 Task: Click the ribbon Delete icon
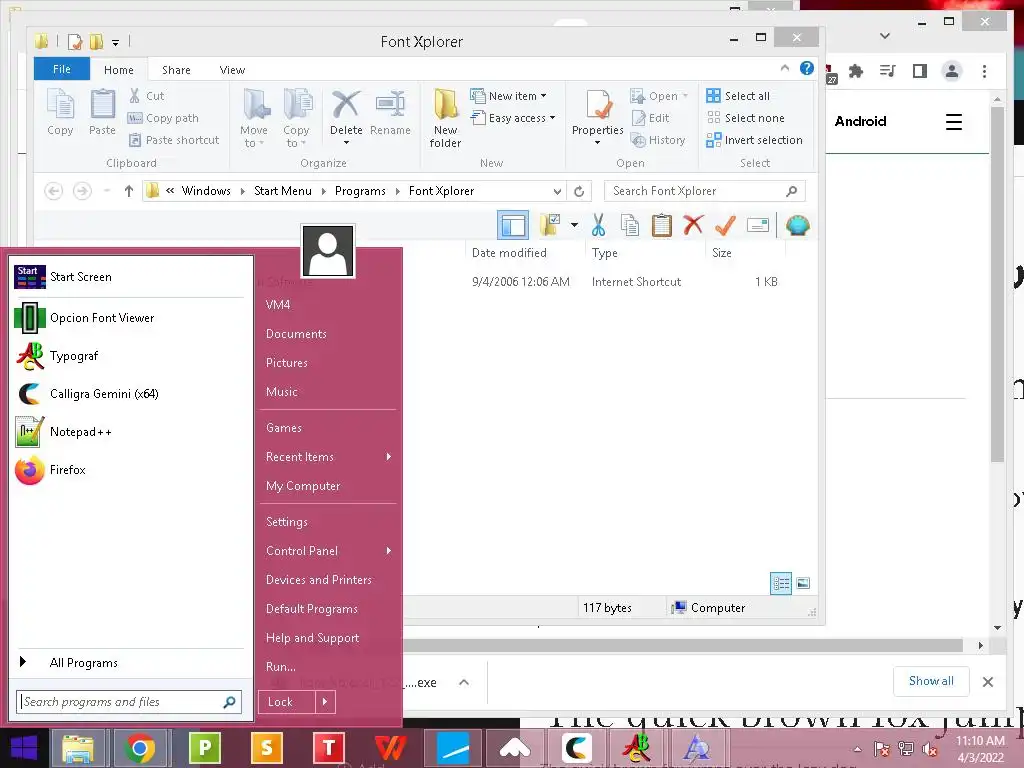click(x=345, y=104)
